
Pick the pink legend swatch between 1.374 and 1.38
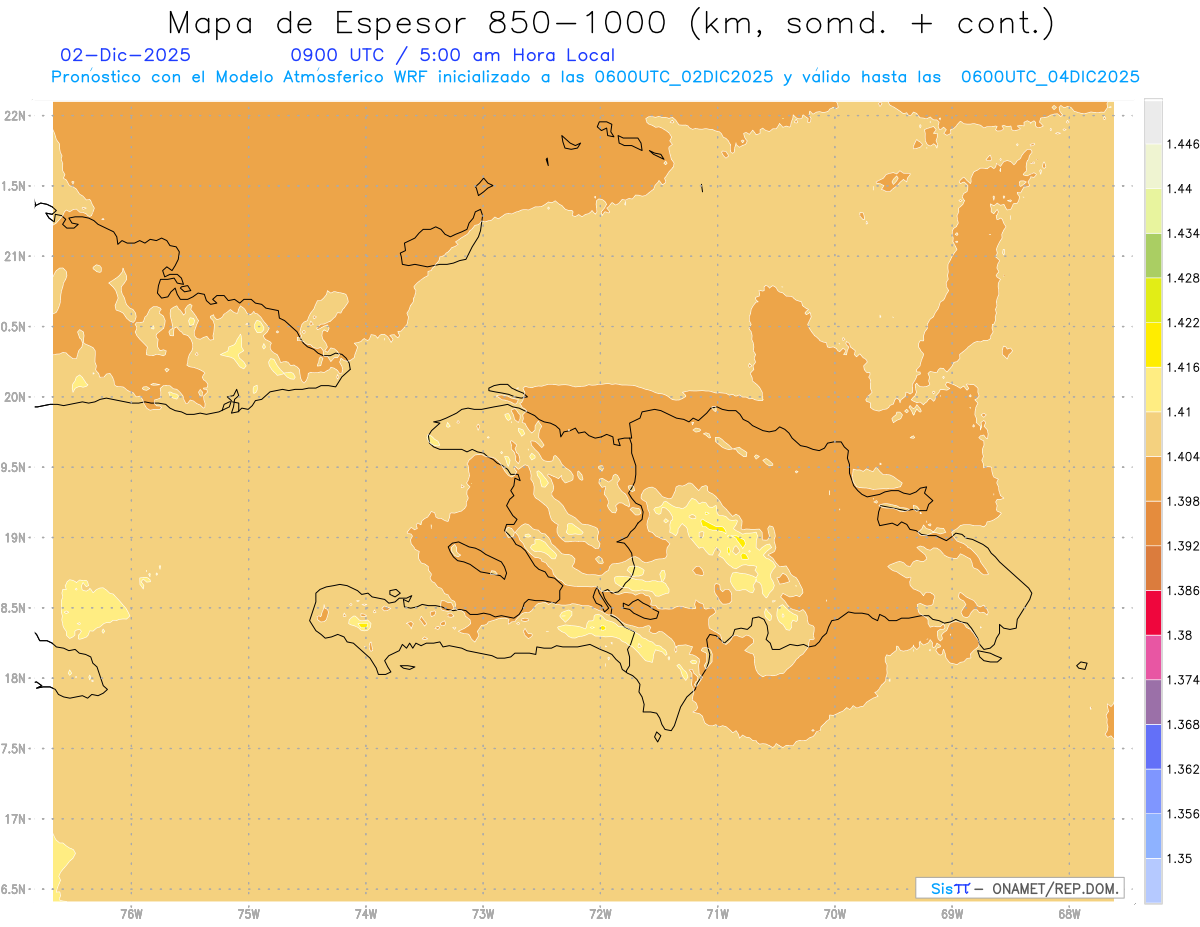[1153, 658]
